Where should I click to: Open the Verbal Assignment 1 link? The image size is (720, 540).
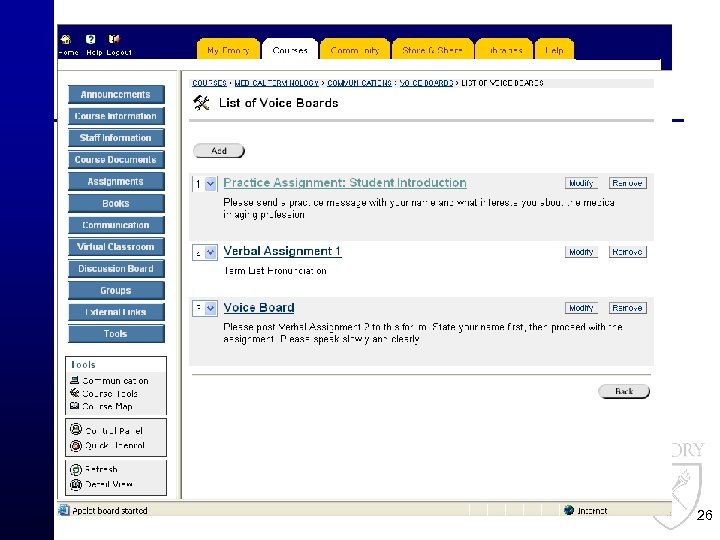pyautogui.click(x=282, y=251)
